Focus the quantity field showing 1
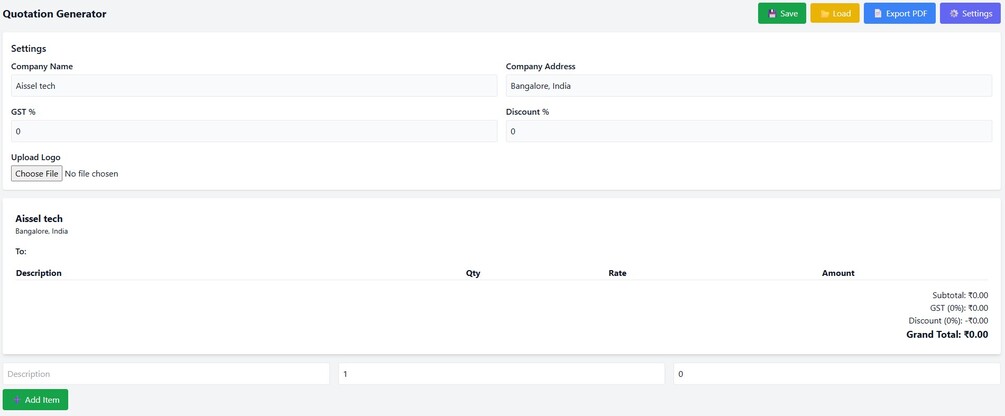This screenshot has width=1005, height=416. pos(501,374)
